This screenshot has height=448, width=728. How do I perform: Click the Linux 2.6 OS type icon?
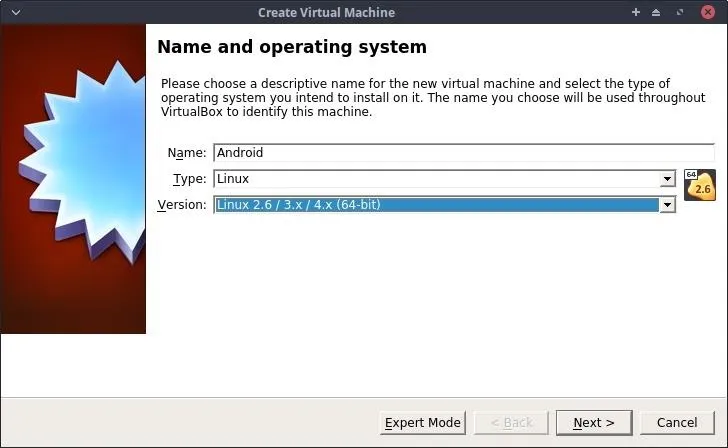[700, 185]
